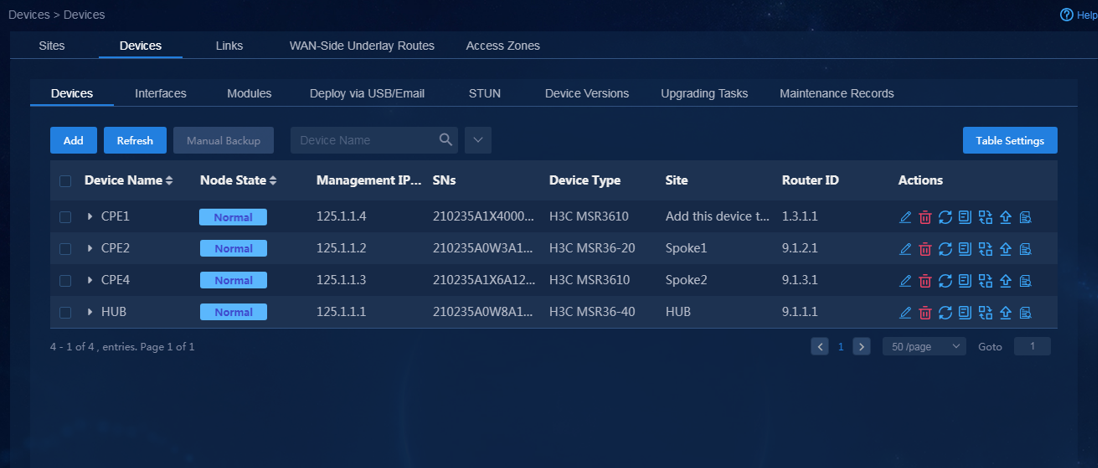Delete the CPE2 device using trash icon
Viewport: 1098px width, 468px height.
point(925,249)
